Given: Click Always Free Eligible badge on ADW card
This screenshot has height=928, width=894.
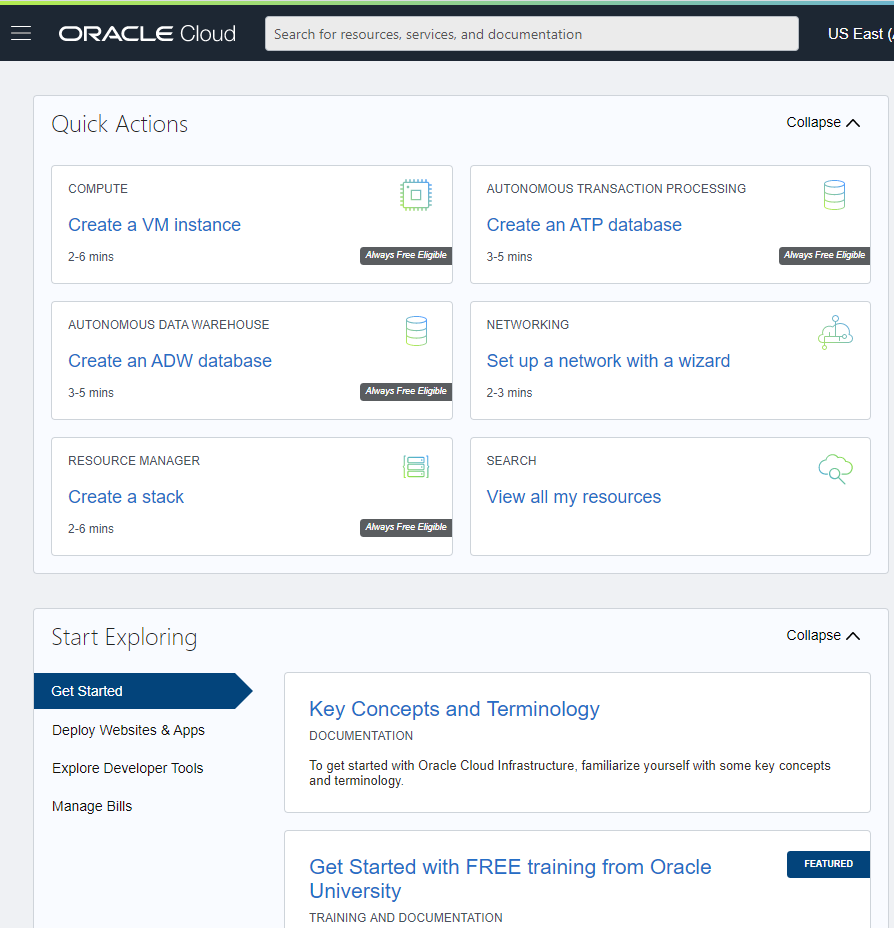Looking at the screenshot, I should coord(406,391).
